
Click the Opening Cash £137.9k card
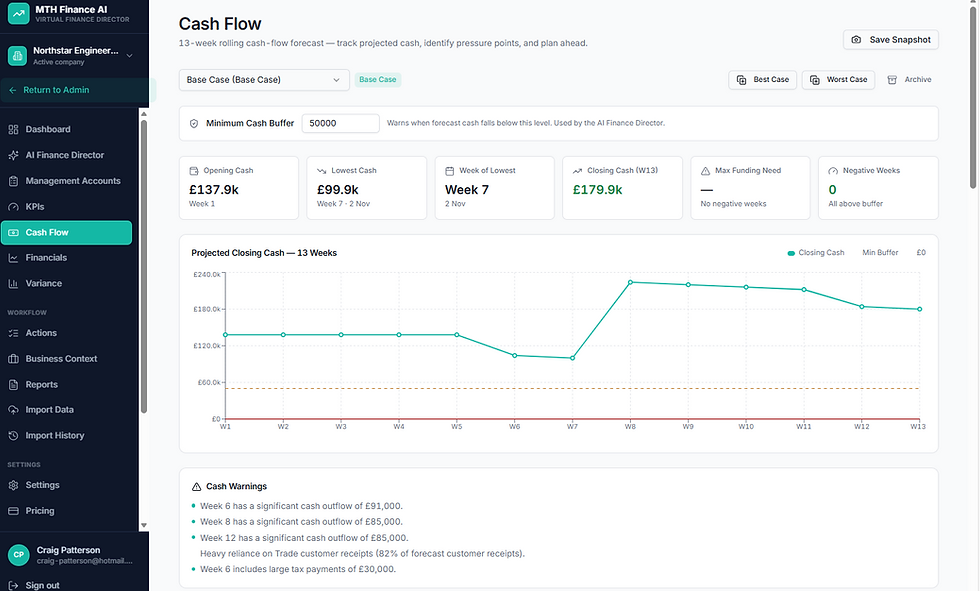pyautogui.click(x=239, y=188)
